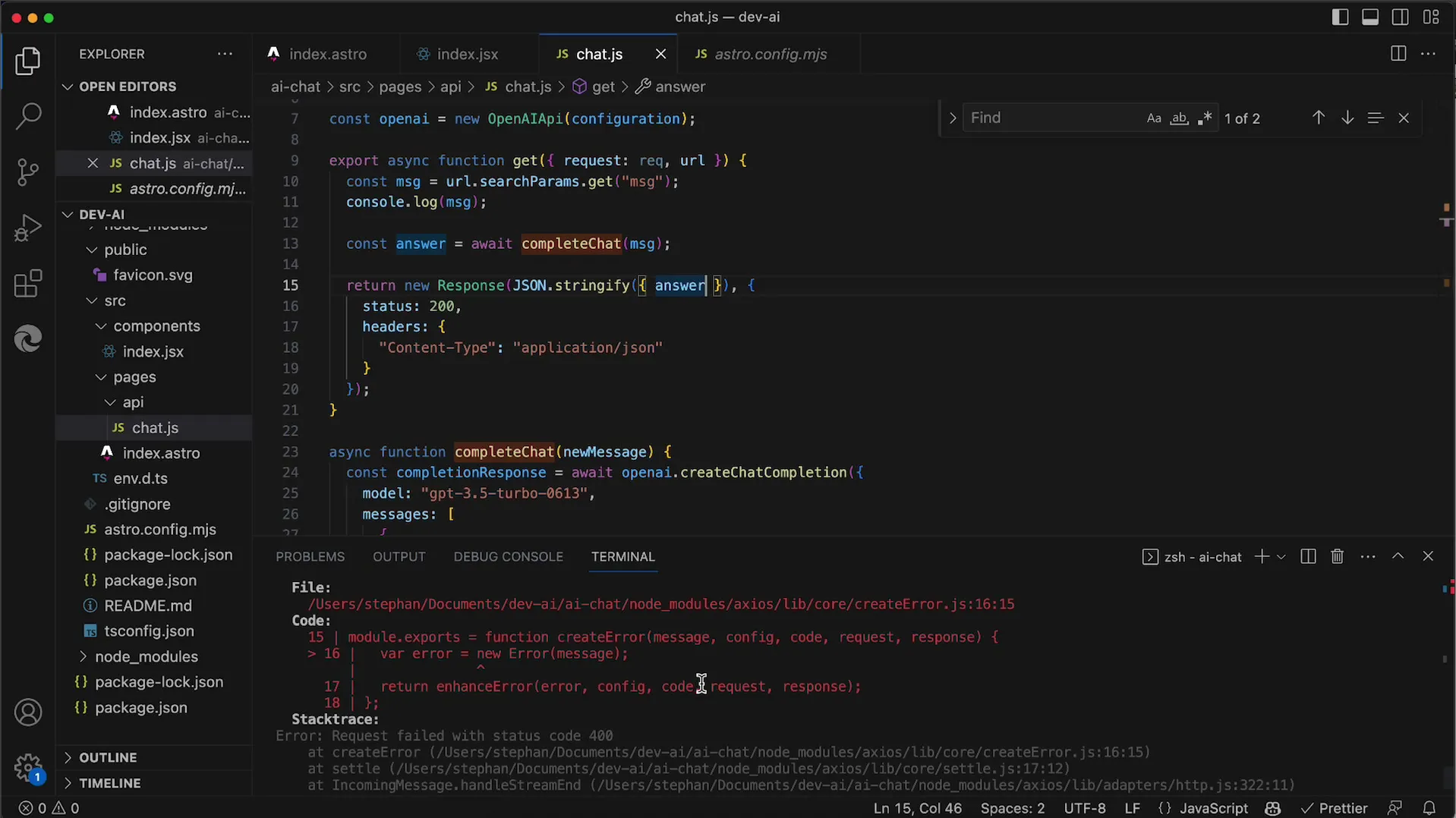Switch to the index.jsx editor tab
Image resolution: width=1456 pixels, height=818 pixels.
[468, 54]
